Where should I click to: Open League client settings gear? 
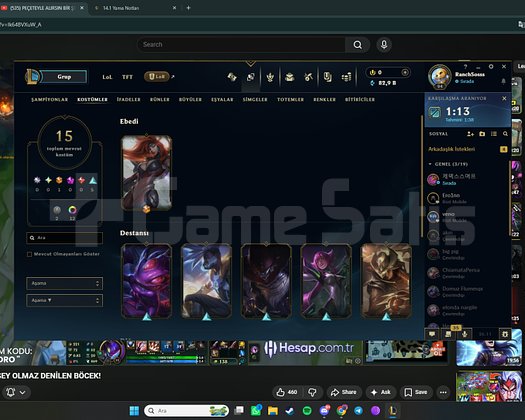pyautogui.click(x=491, y=67)
